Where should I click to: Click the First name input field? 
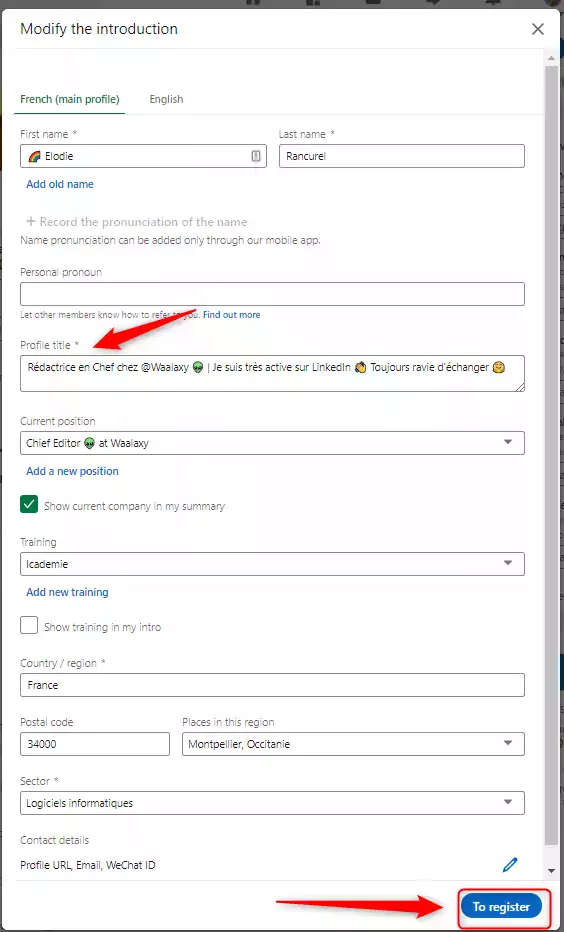143,156
